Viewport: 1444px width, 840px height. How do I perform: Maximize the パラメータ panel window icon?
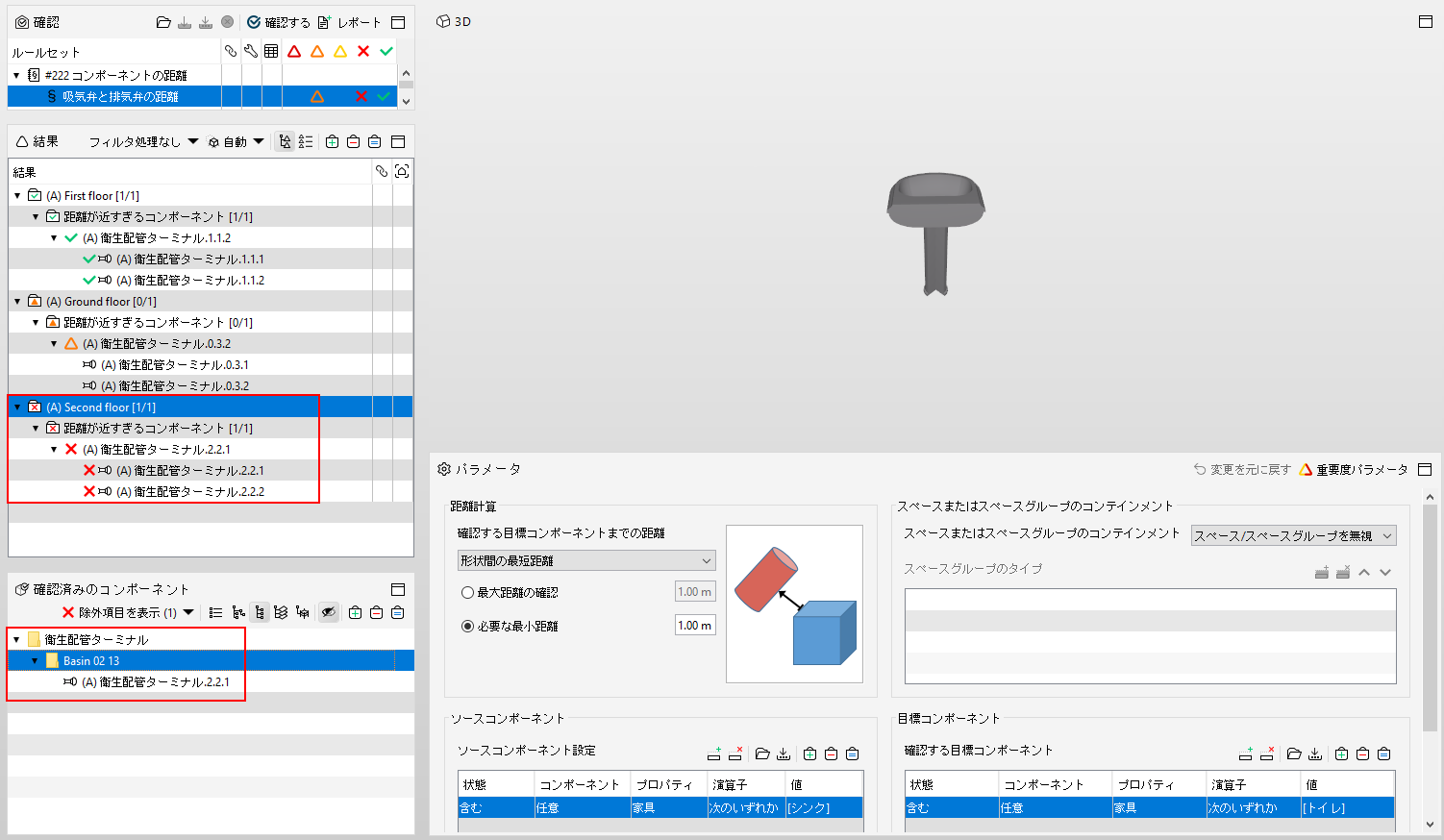tap(1425, 469)
